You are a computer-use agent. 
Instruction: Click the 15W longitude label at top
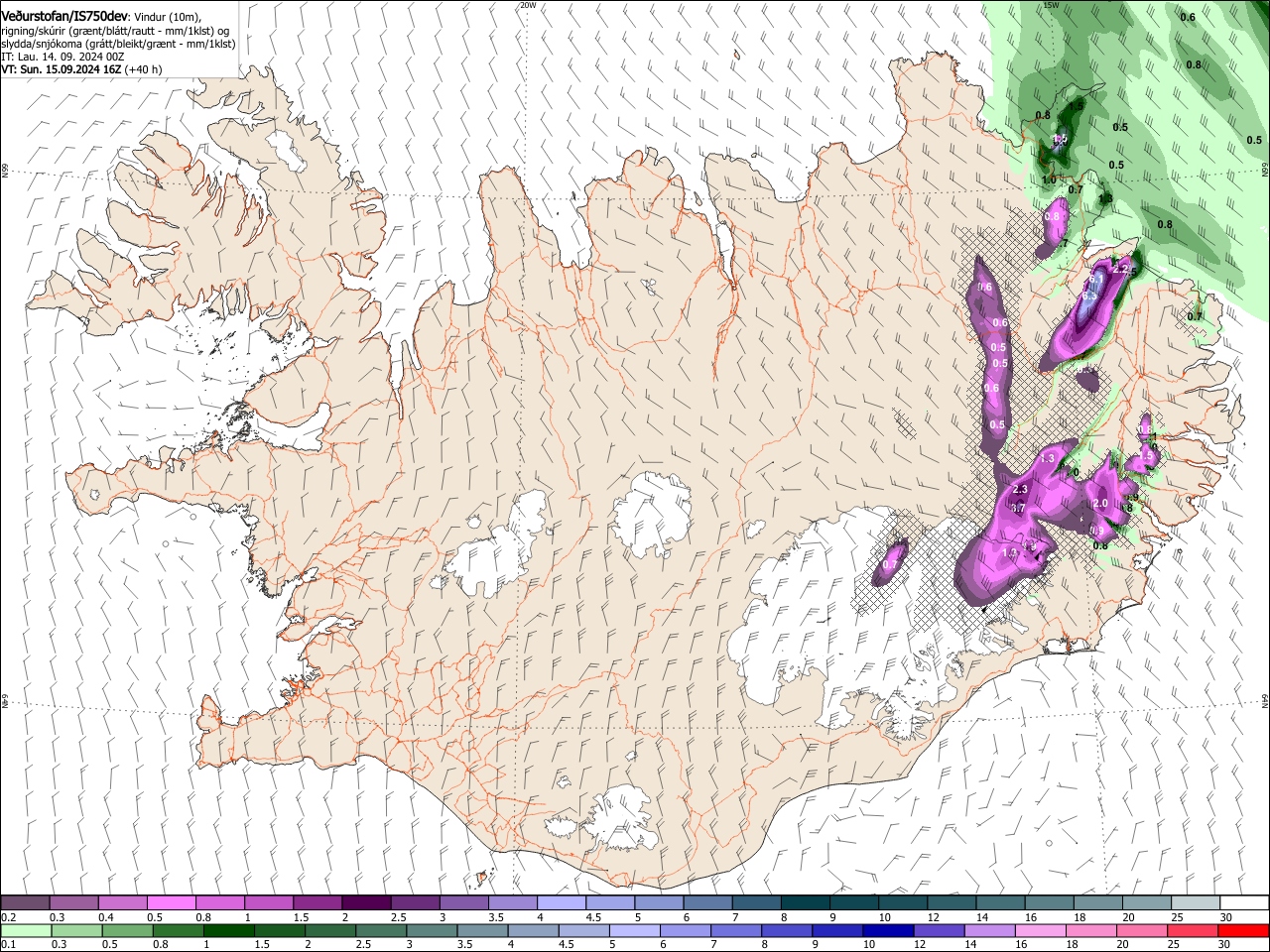(x=1051, y=5)
